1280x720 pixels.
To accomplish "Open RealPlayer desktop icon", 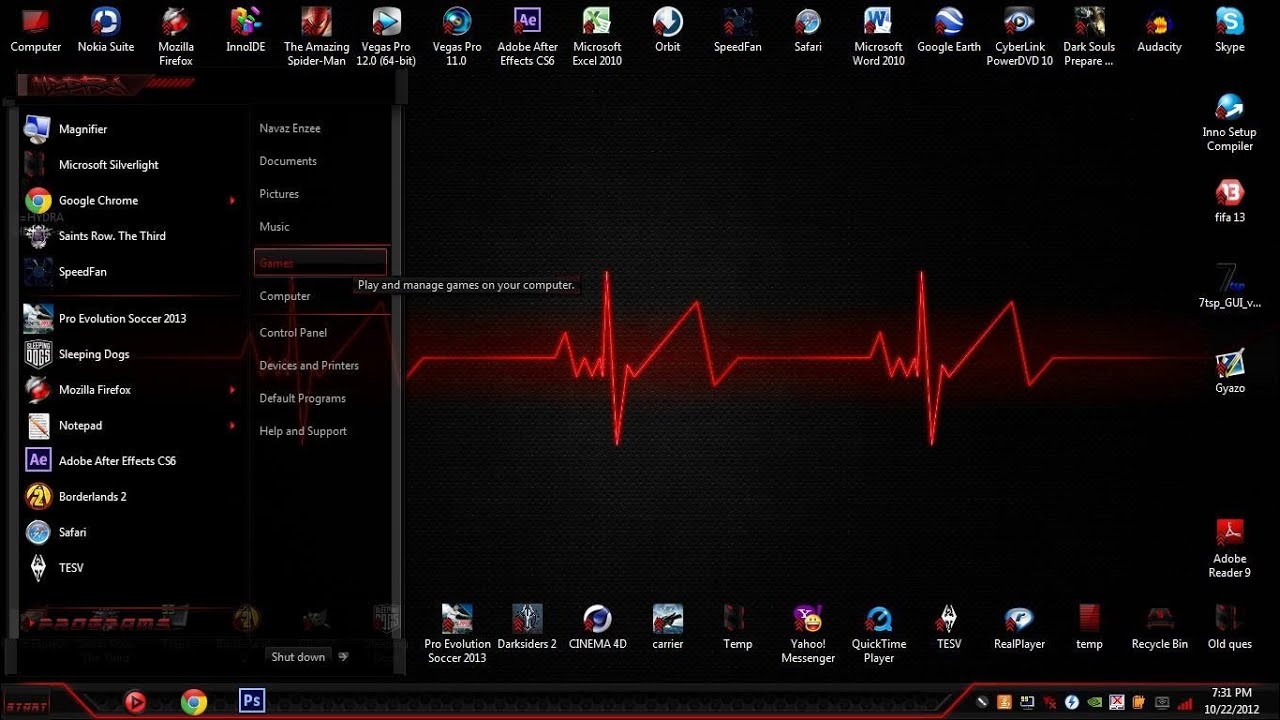I will click(1019, 627).
